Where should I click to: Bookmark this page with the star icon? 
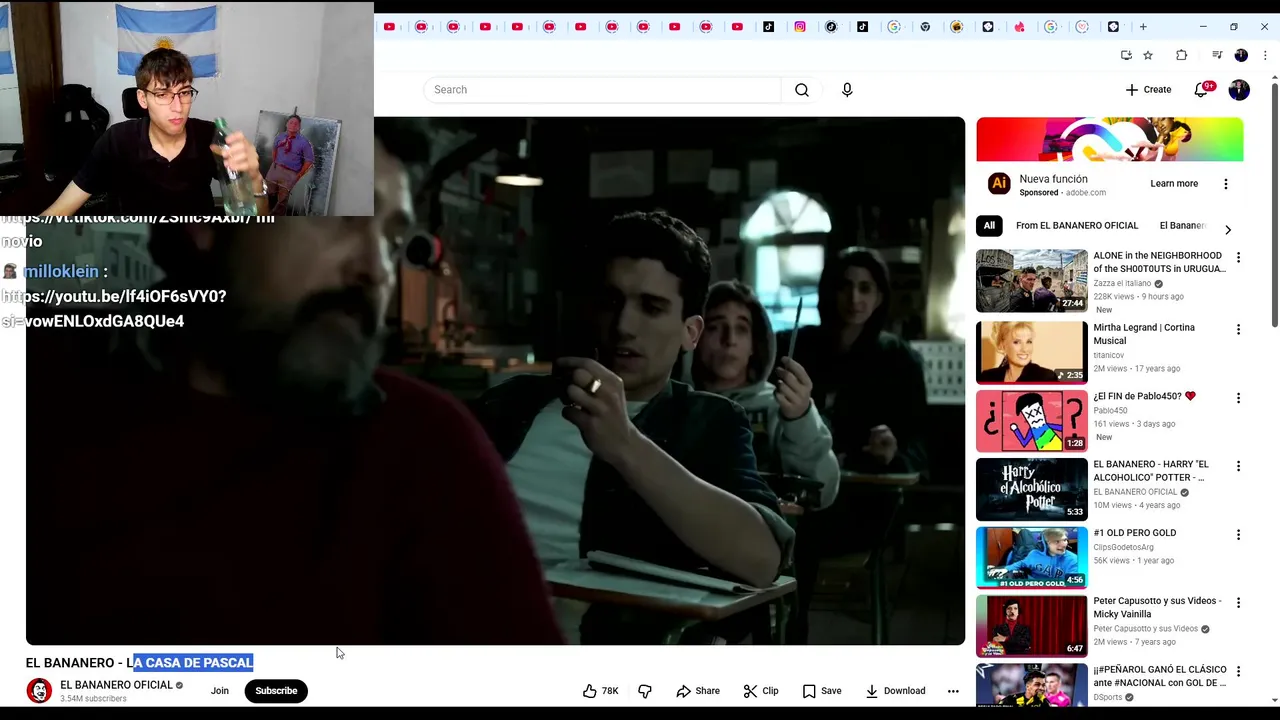(1148, 55)
